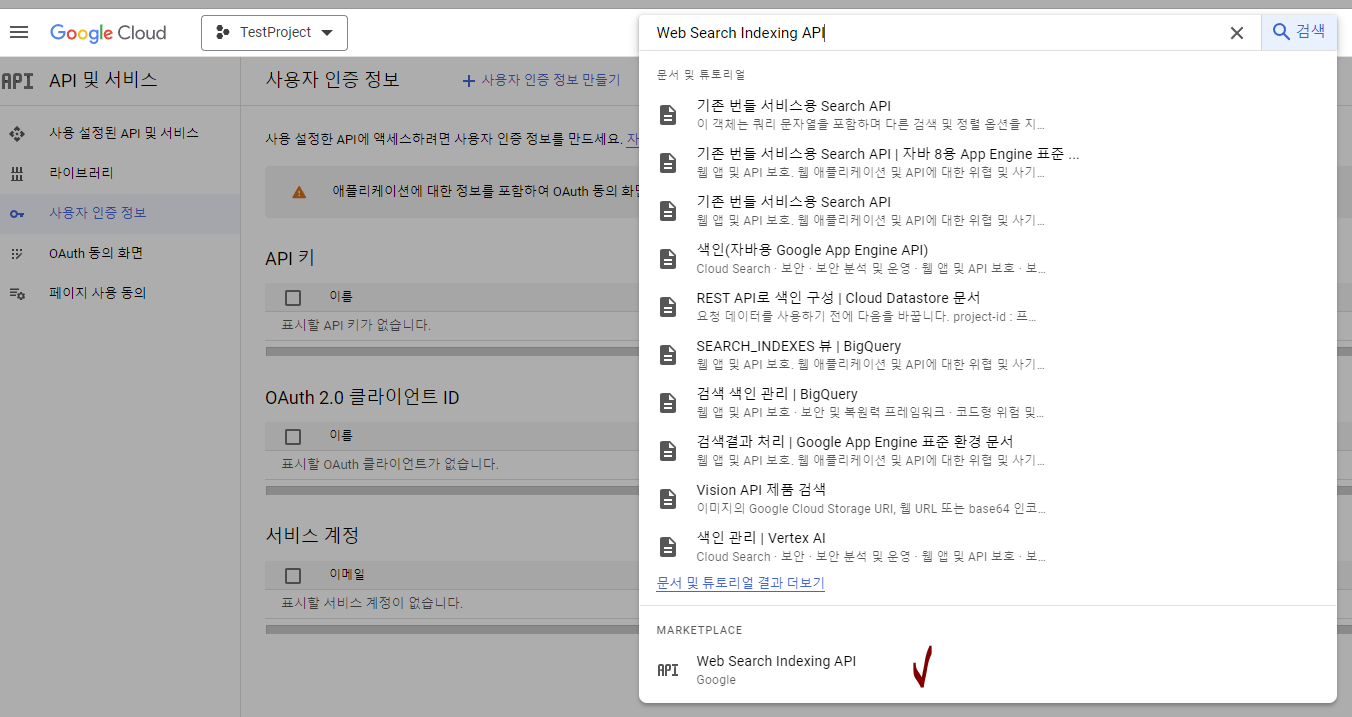Open Vision API 제품 검색 result
The image size is (1352, 717).
(x=987, y=499)
